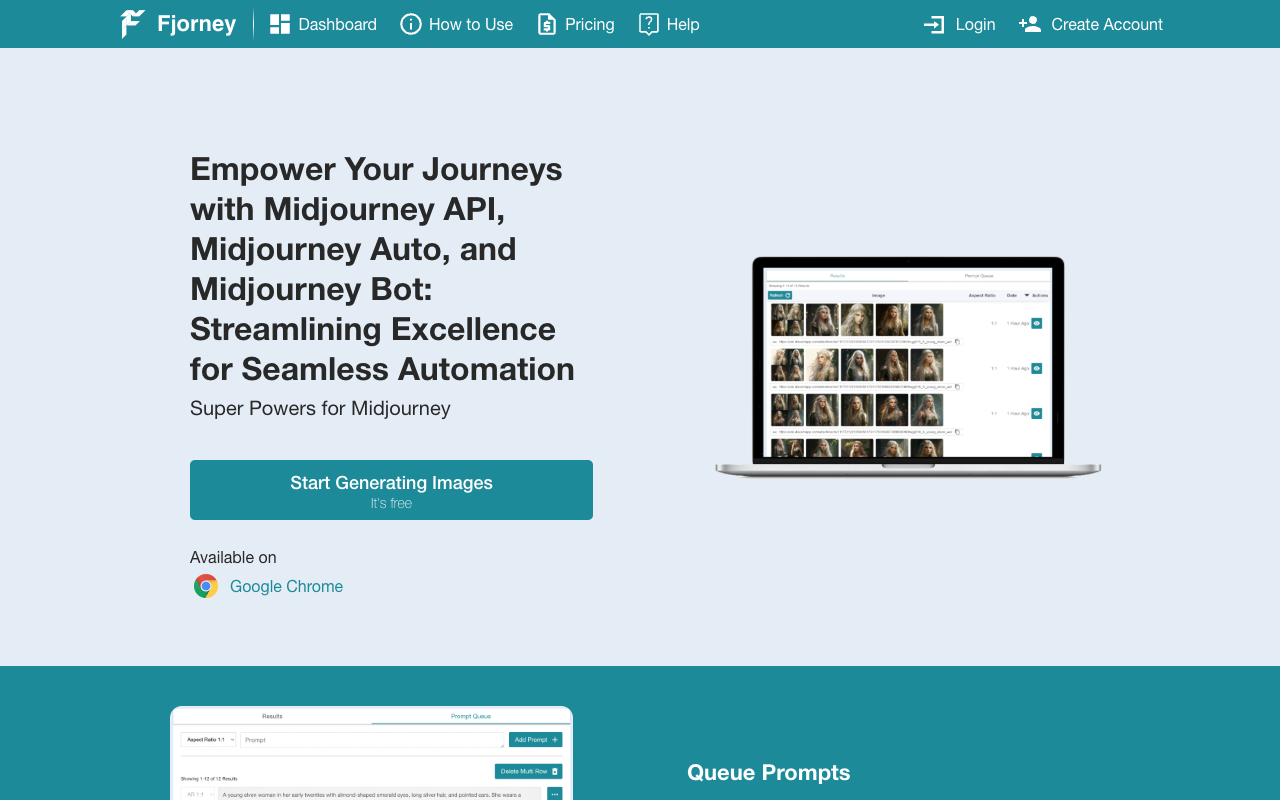1280x800 pixels.
Task: Click the Fjorney bird logo icon
Action: 133,24
